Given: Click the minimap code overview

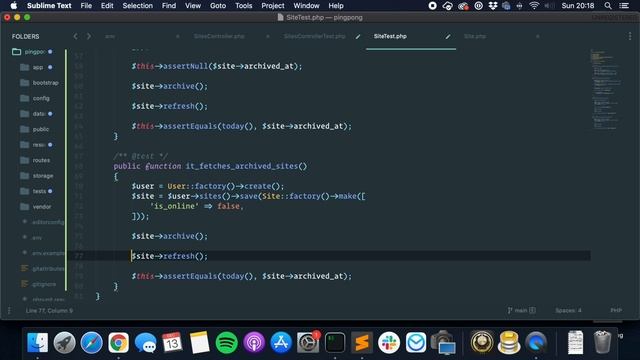Looking at the screenshot, I should pyautogui.click(x=607, y=90).
